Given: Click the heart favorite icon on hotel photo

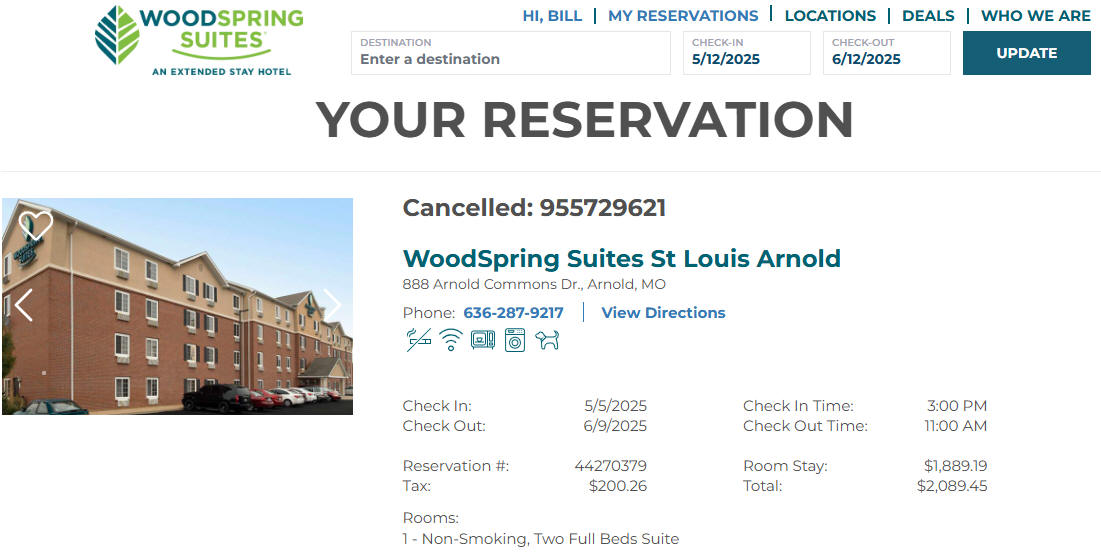Looking at the screenshot, I should 36,225.
